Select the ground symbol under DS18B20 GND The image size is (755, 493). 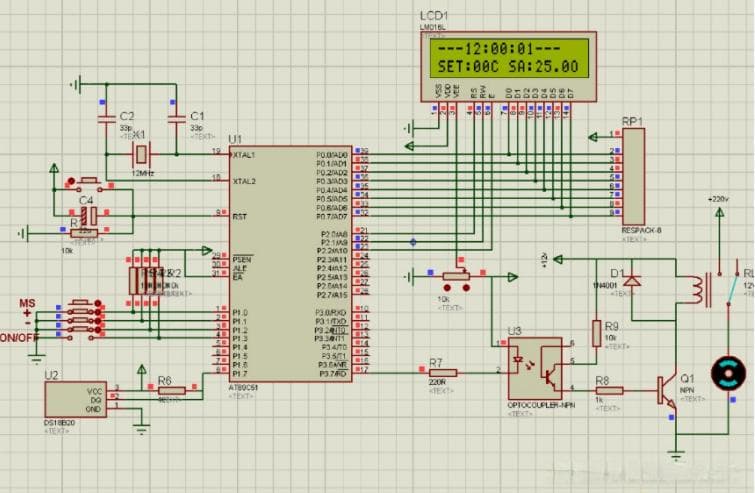141,429
